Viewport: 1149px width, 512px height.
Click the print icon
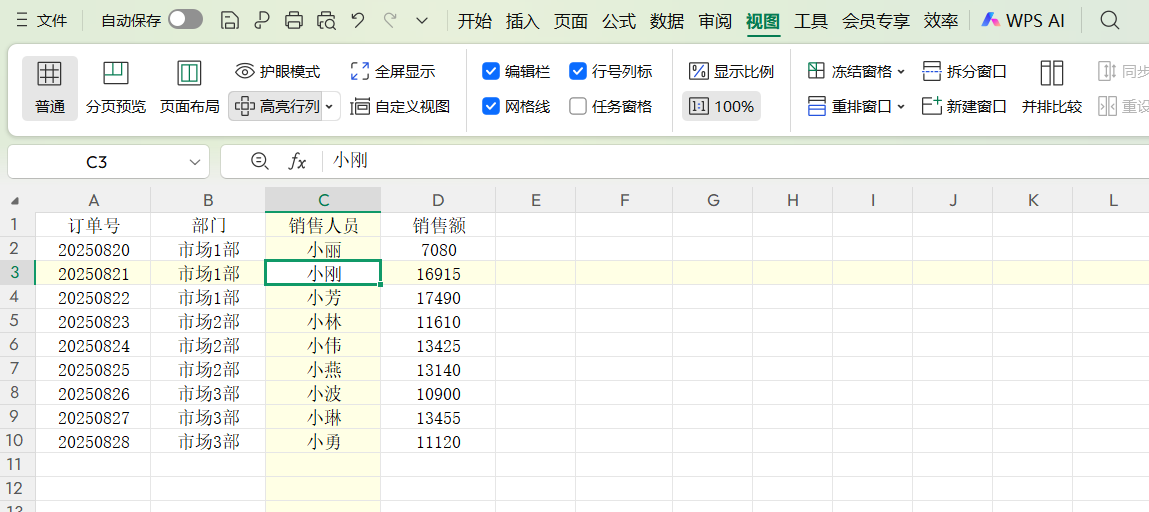(294, 21)
